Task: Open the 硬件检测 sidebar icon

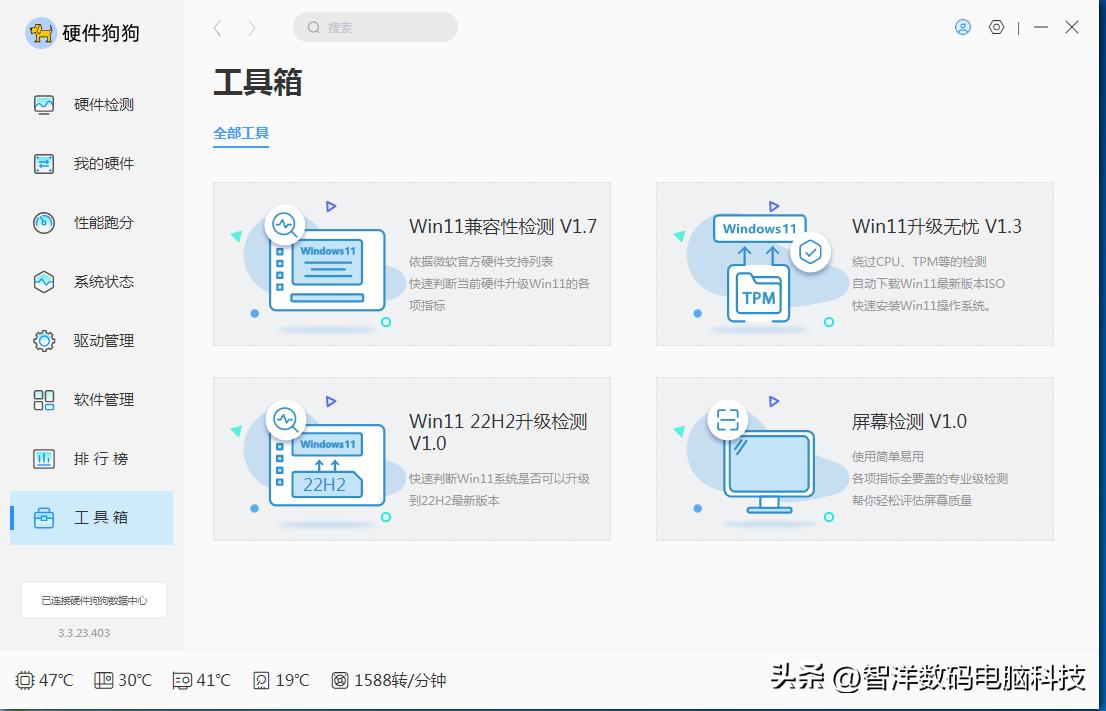Action: coord(42,104)
